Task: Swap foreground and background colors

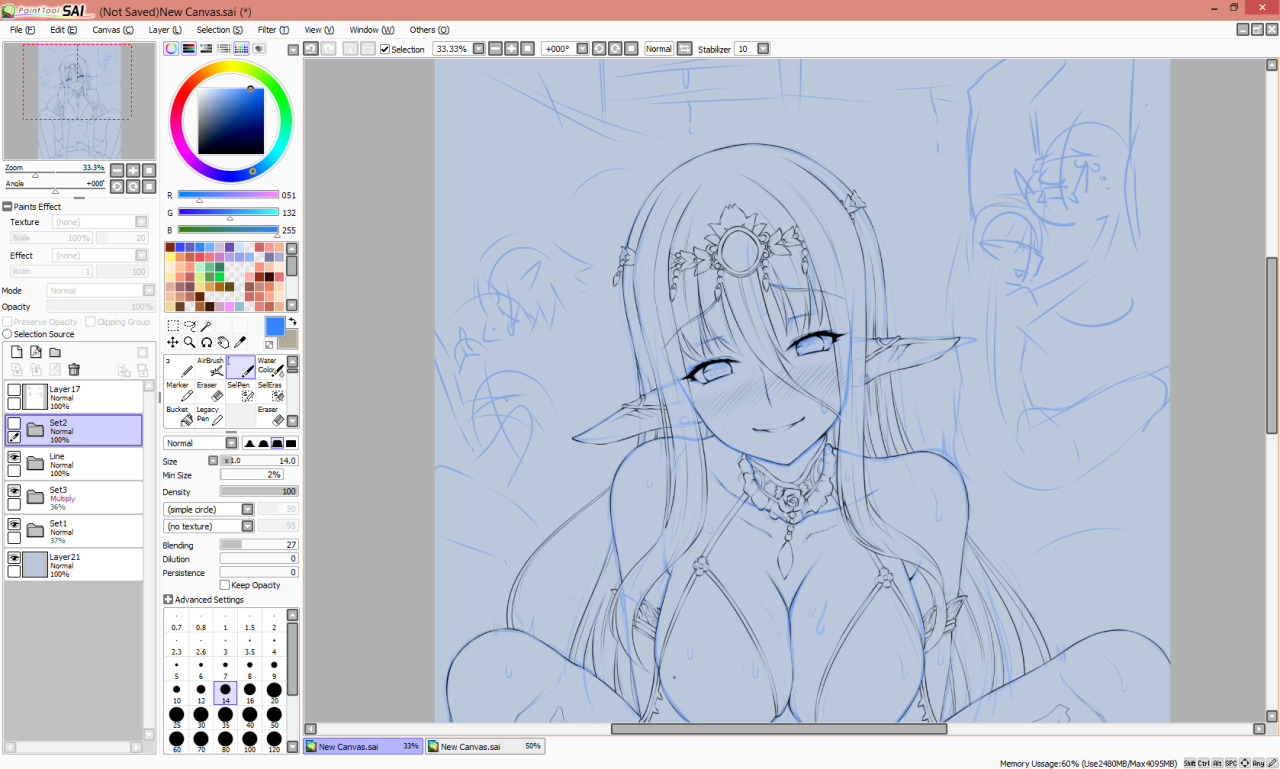Action: click(292, 322)
